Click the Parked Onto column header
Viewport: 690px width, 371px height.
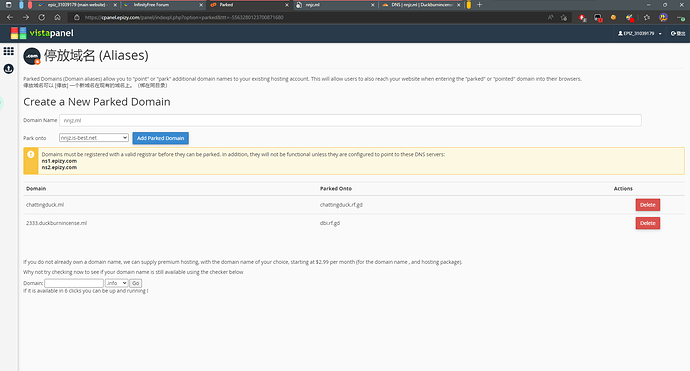[x=336, y=188]
